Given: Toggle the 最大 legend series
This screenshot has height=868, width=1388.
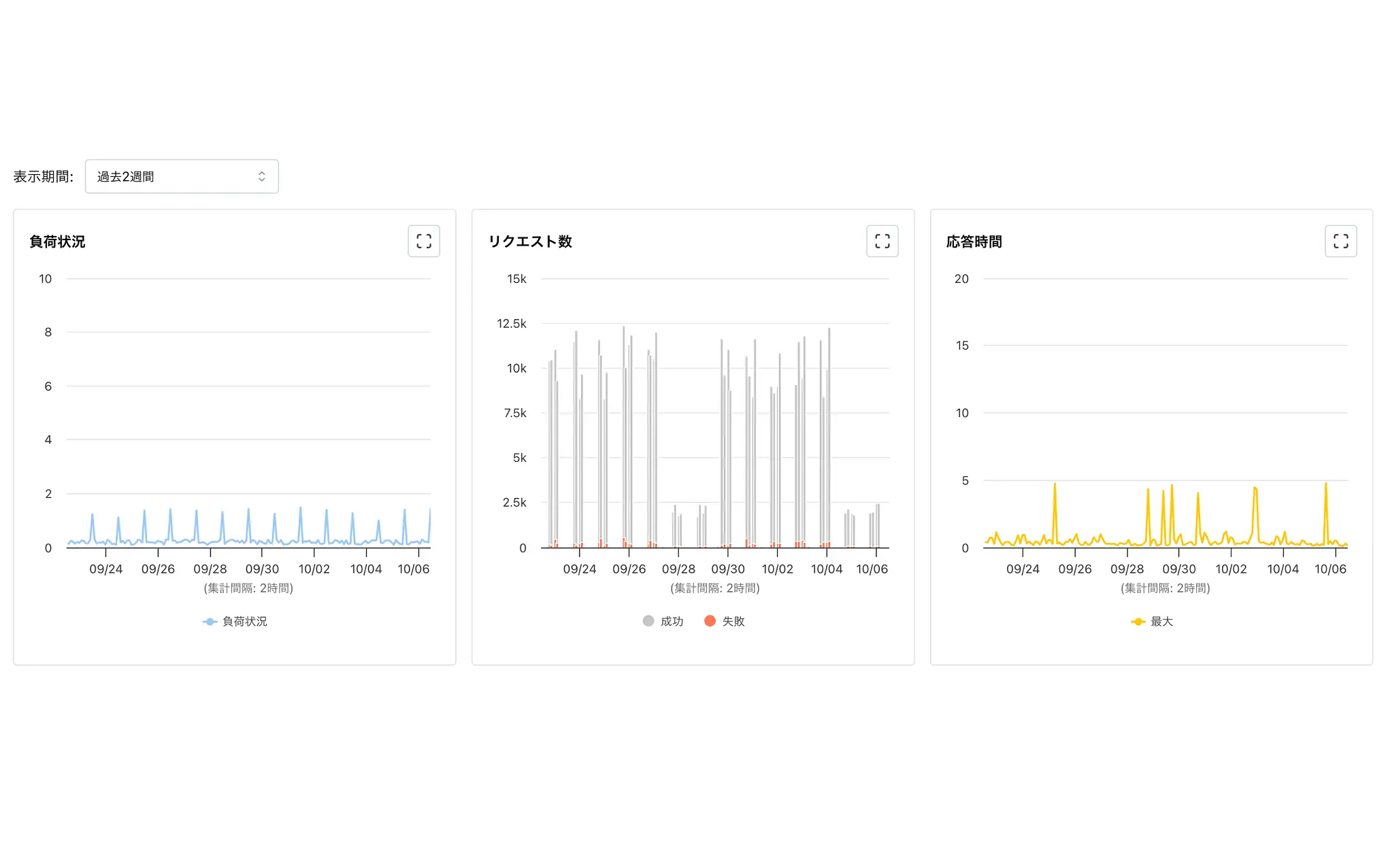Looking at the screenshot, I should (x=1161, y=621).
